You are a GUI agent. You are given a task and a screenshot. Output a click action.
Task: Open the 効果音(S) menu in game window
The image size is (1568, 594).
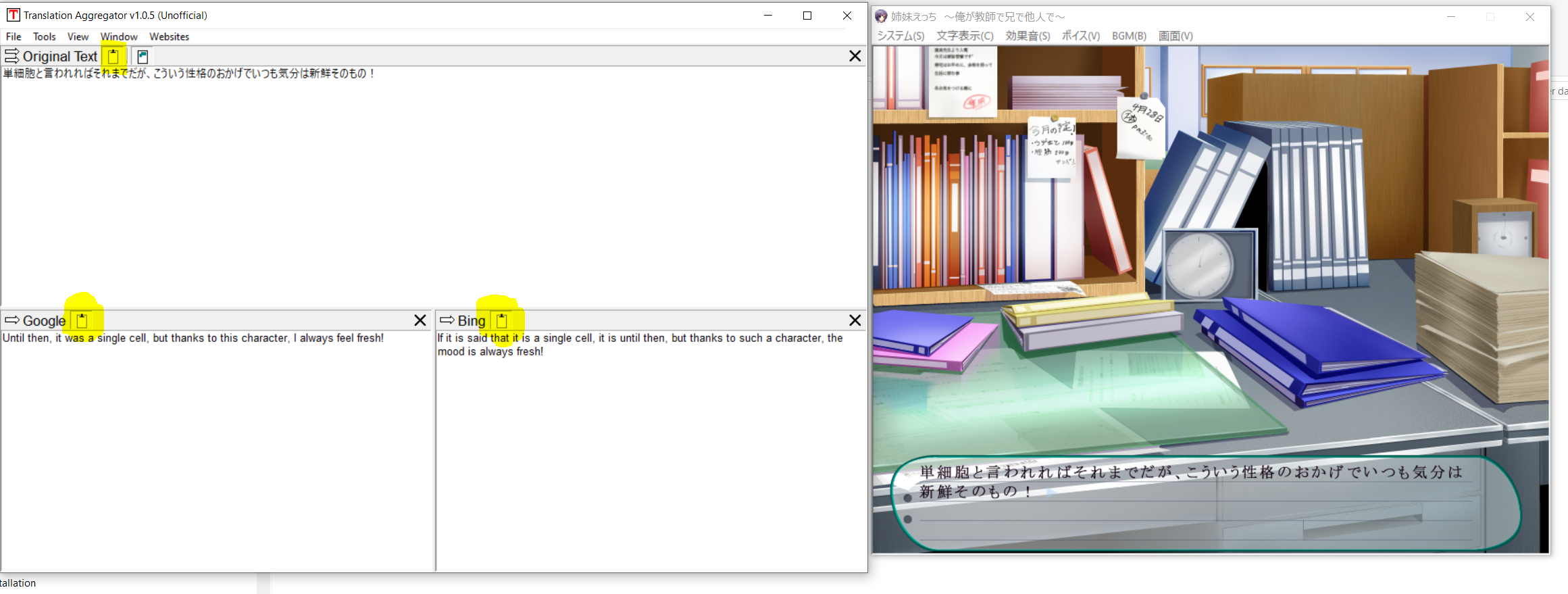click(x=1028, y=36)
